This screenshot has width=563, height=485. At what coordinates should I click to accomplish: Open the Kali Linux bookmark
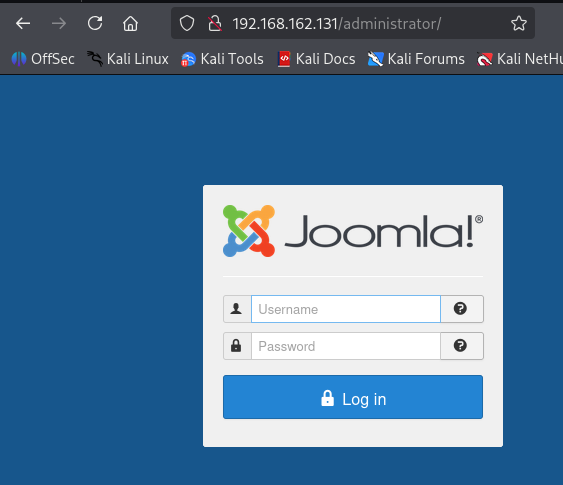128,59
